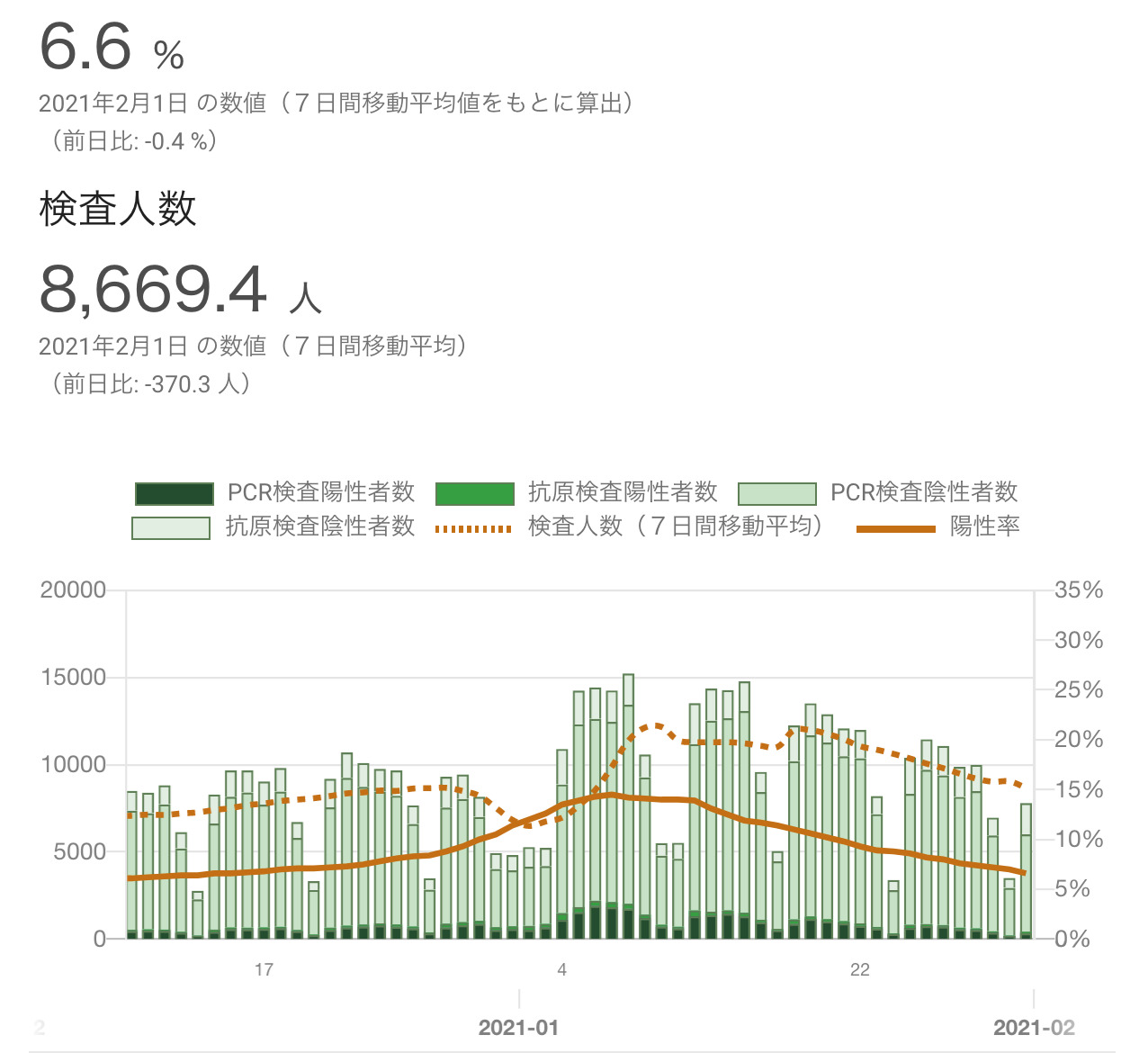Toggle the PCR検査陰性者数 legend label

click(923, 492)
